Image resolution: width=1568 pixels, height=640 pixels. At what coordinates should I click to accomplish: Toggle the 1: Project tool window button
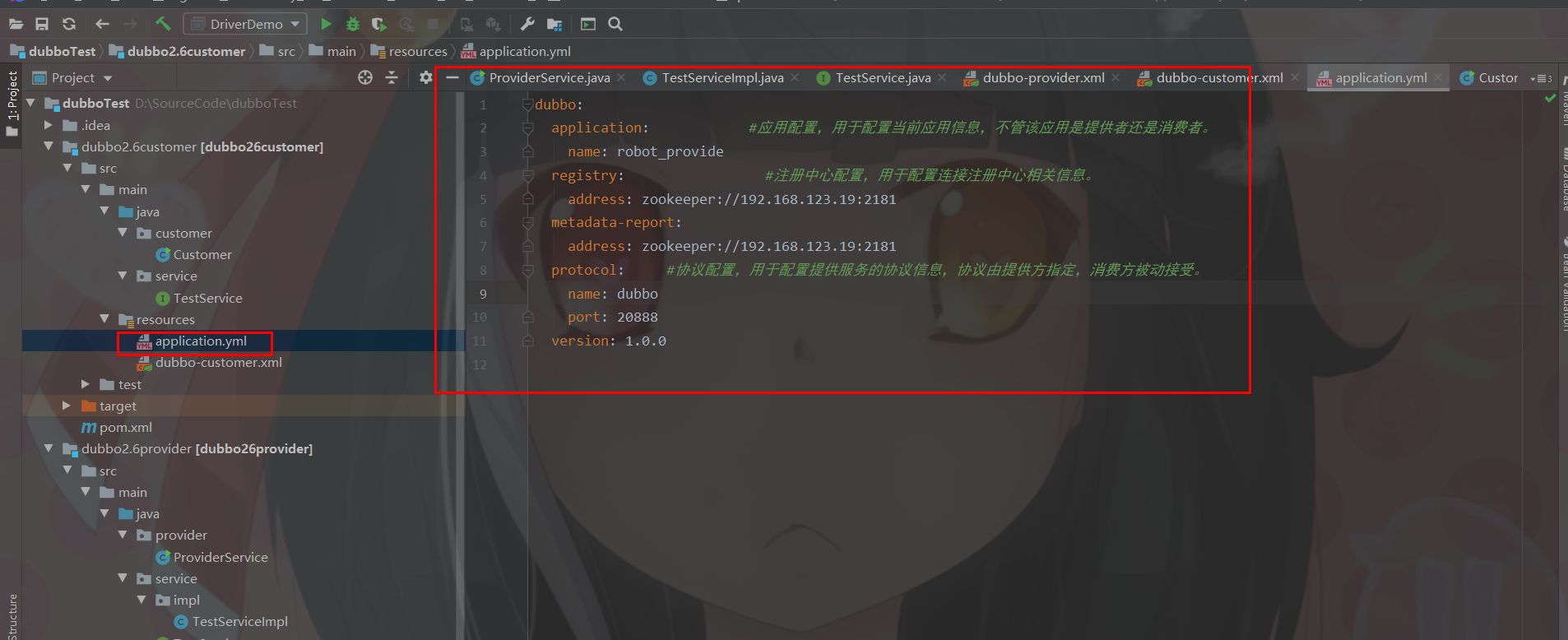click(12, 103)
